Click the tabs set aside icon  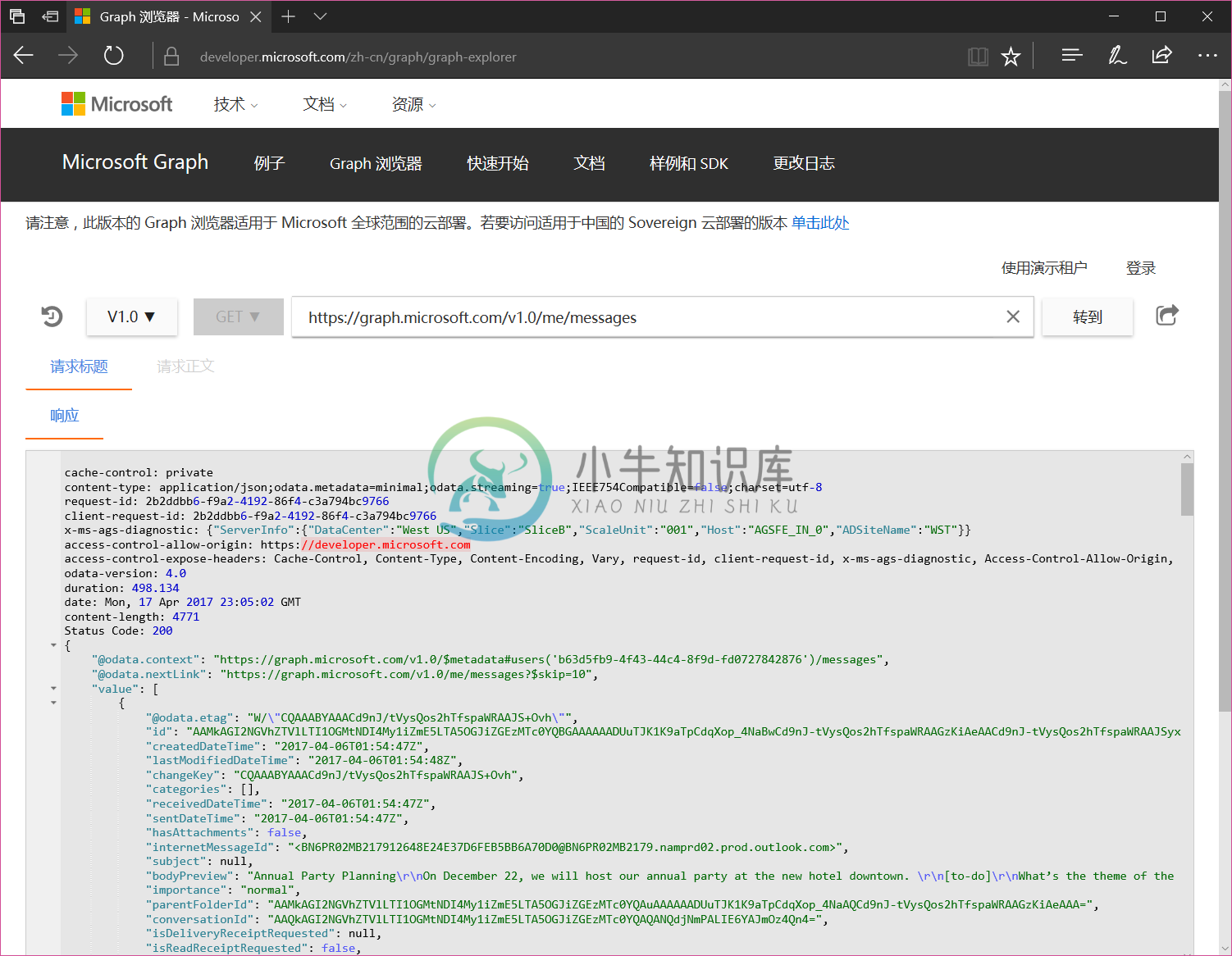tap(17, 16)
